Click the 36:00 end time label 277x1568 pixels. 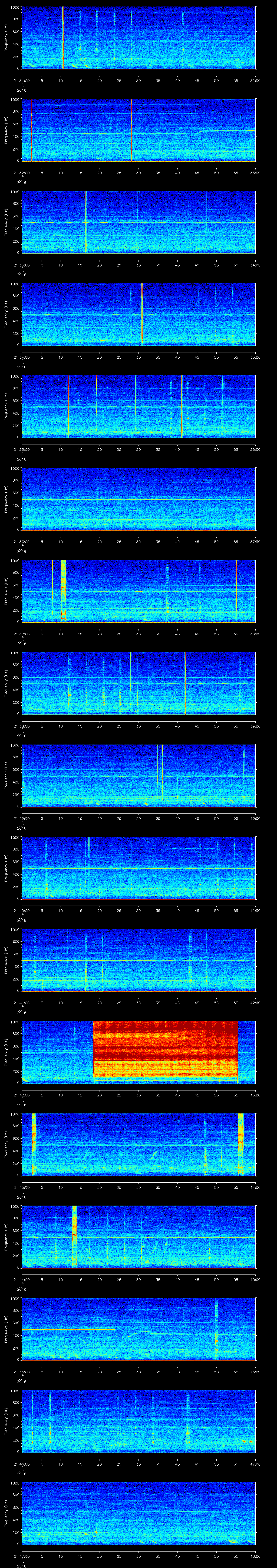pos(255,449)
